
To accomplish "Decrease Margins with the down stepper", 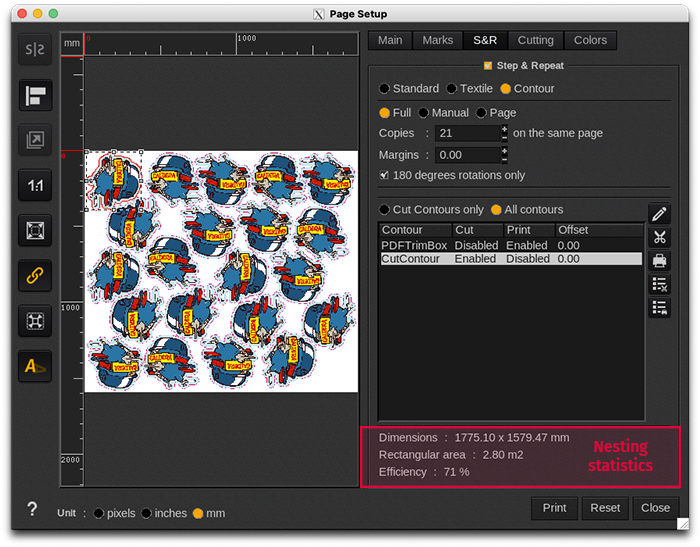I will tap(504, 159).
